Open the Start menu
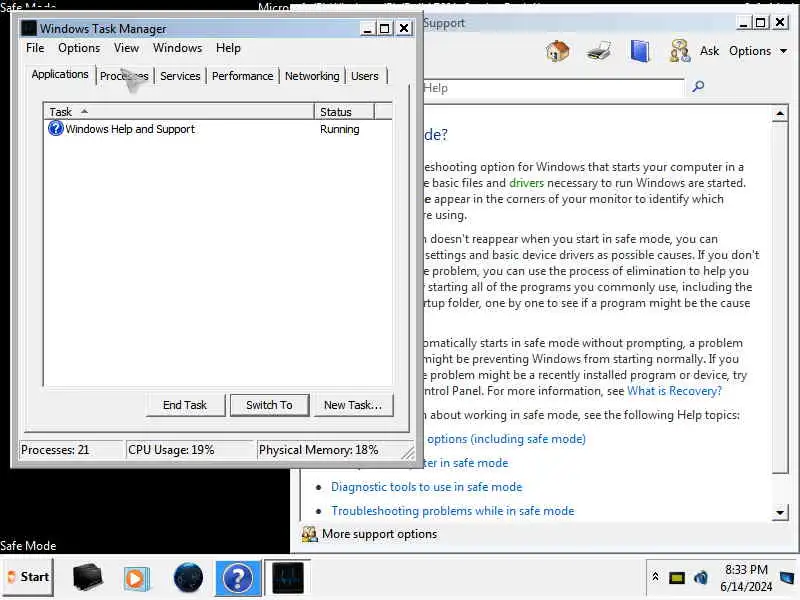800x600 pixels. pos(28,577)
